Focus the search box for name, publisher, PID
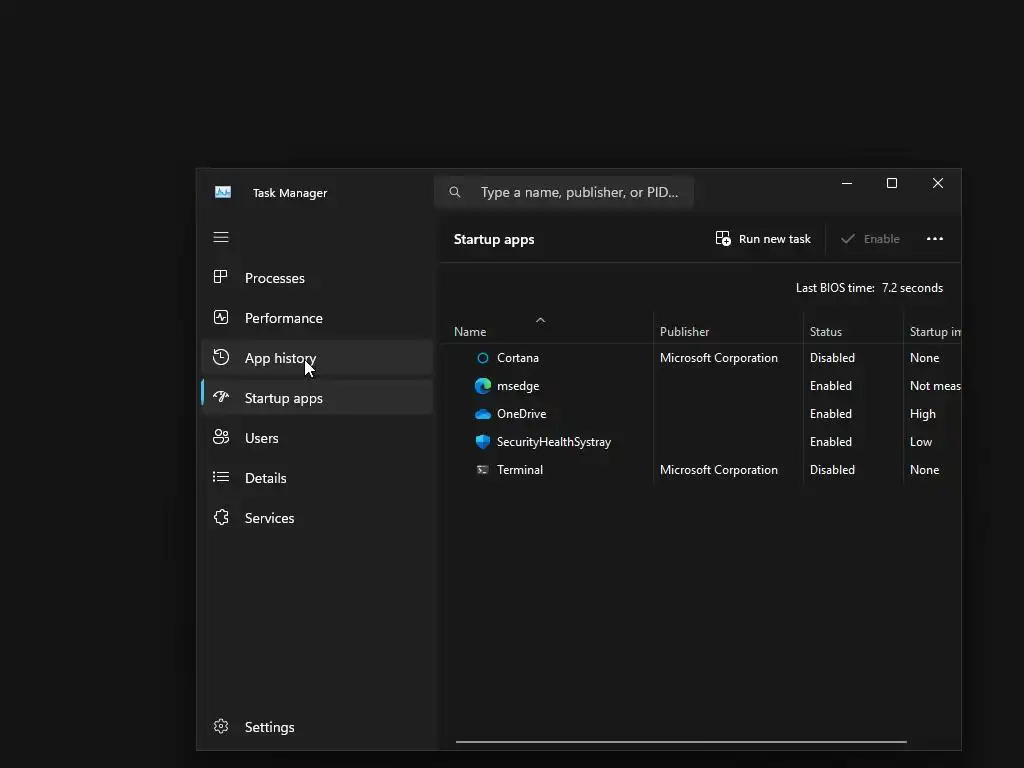The image size is (1024, 768). [x=579, y=192]
